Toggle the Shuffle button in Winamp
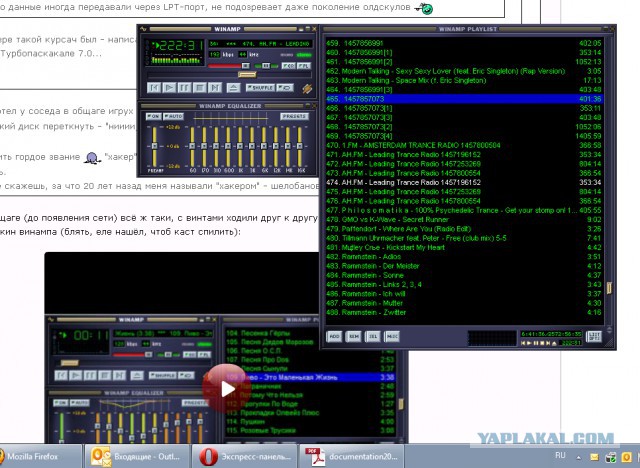640x468 pixels. [260, 88]
